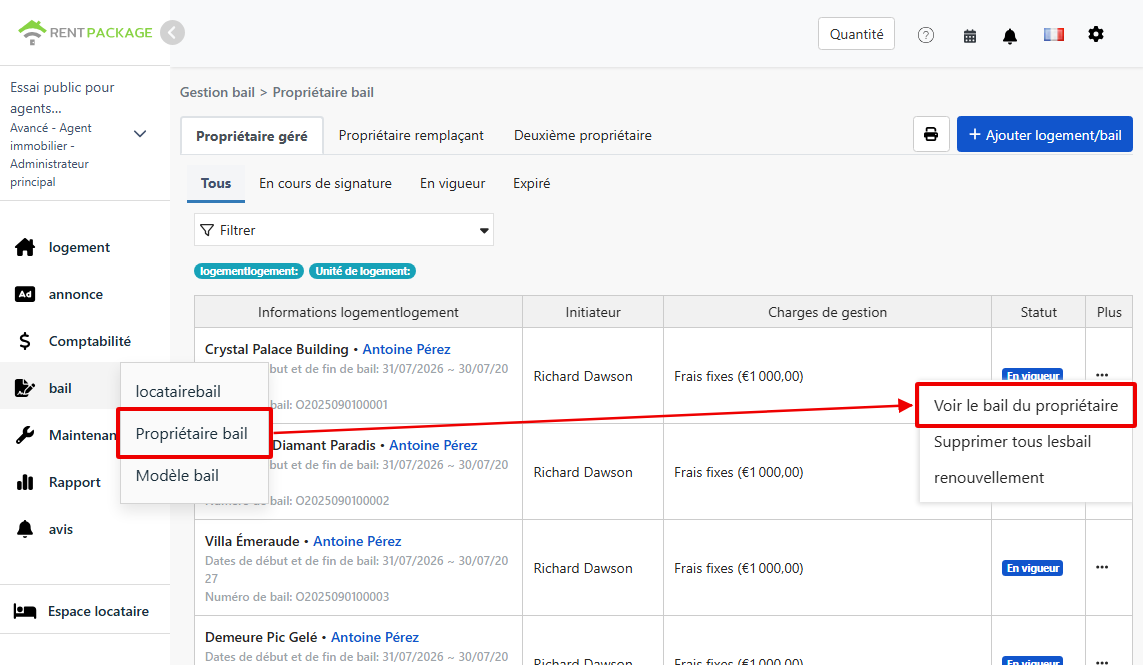Open avis in the sidebar

click(61, 529)
